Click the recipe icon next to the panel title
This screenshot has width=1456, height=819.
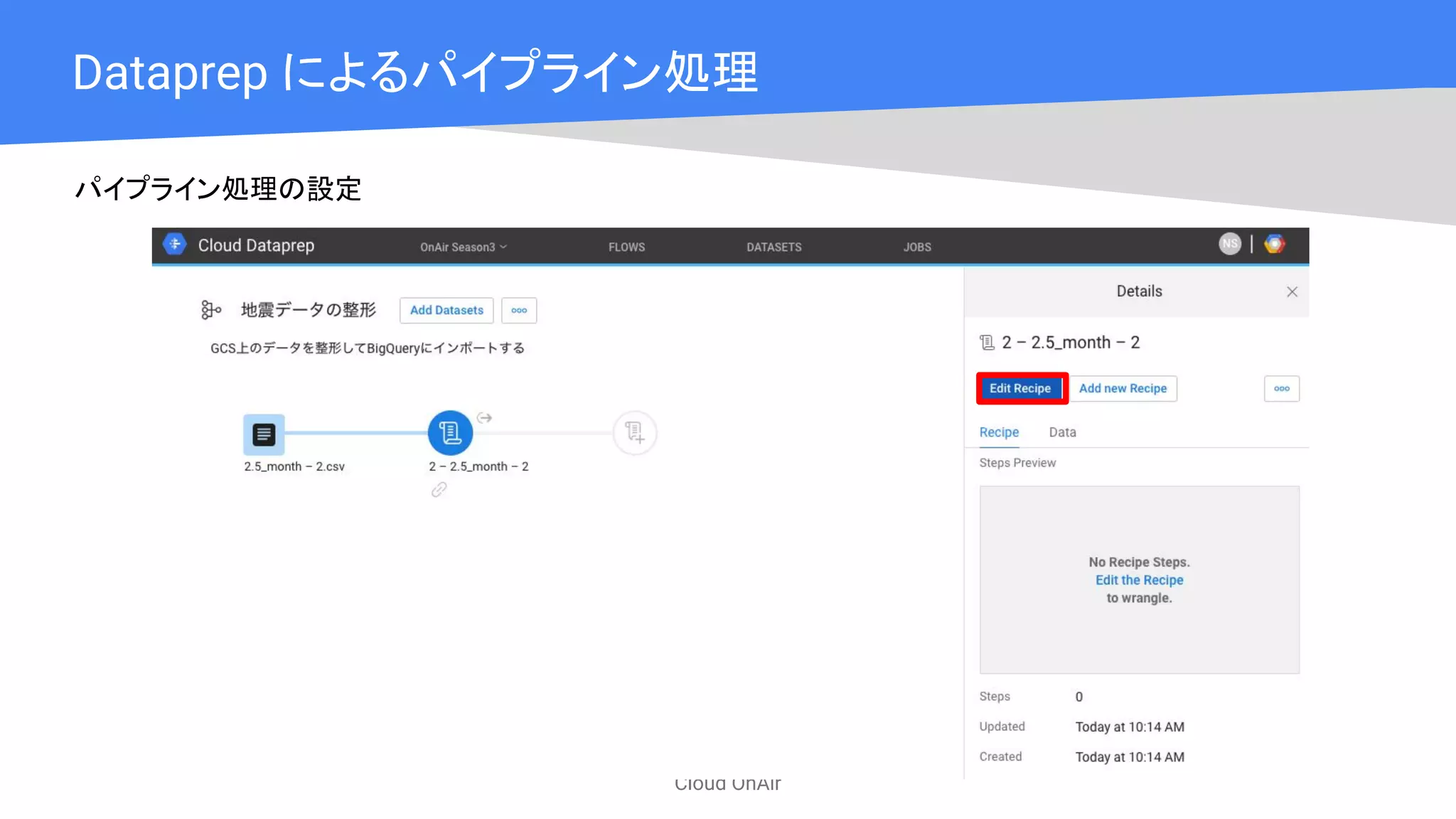point(987,343)
